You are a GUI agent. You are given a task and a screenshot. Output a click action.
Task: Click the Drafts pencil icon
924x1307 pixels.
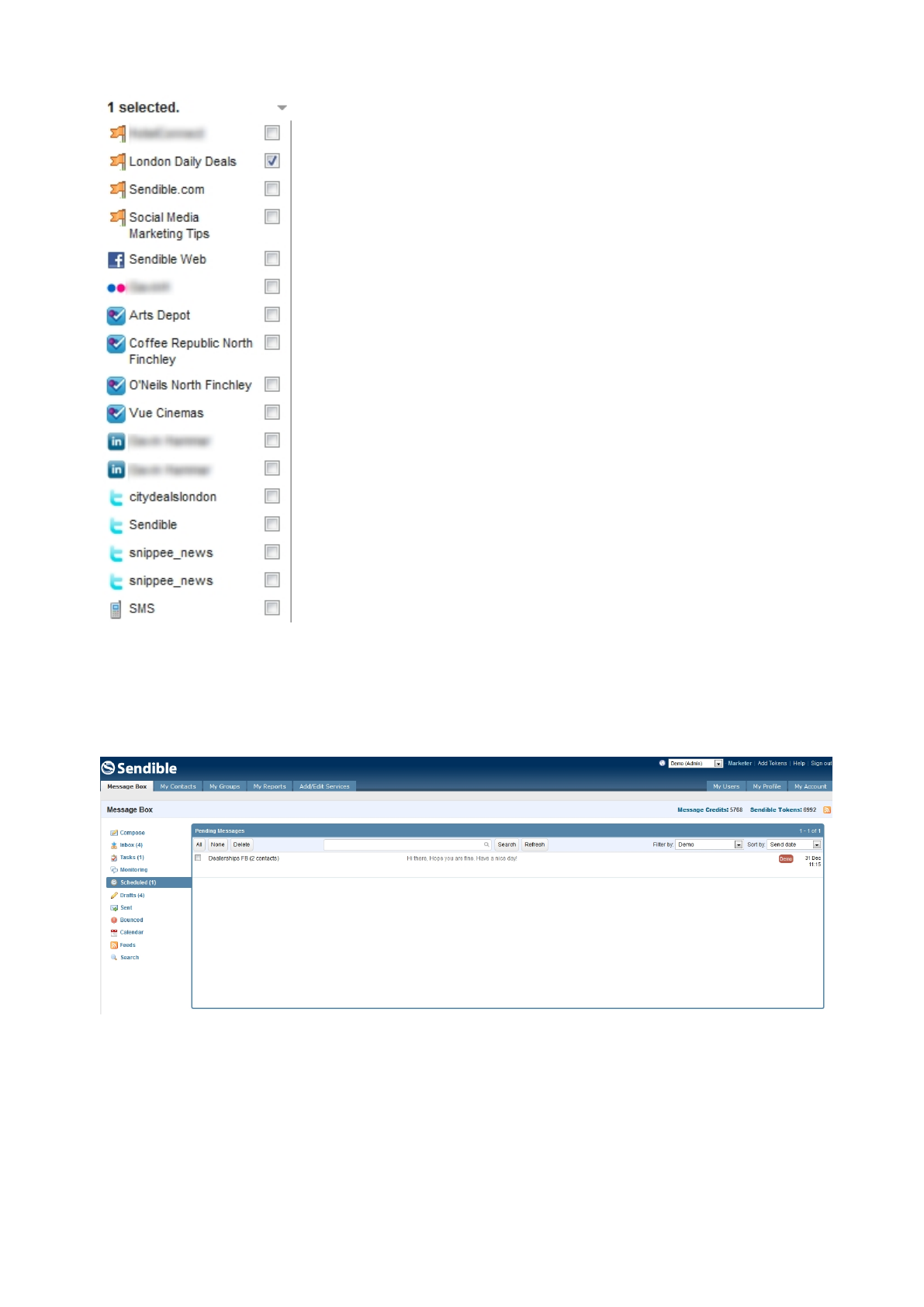[114, 896]
